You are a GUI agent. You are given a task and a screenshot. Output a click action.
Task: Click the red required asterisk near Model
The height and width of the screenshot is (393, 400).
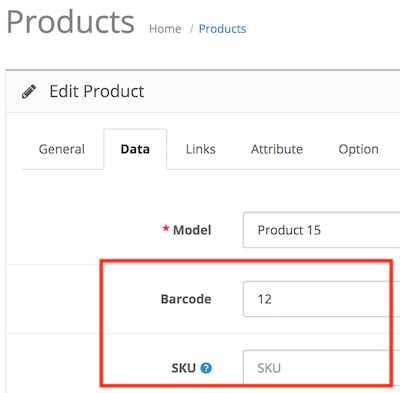pyautogui.click(x=166, y=229)
